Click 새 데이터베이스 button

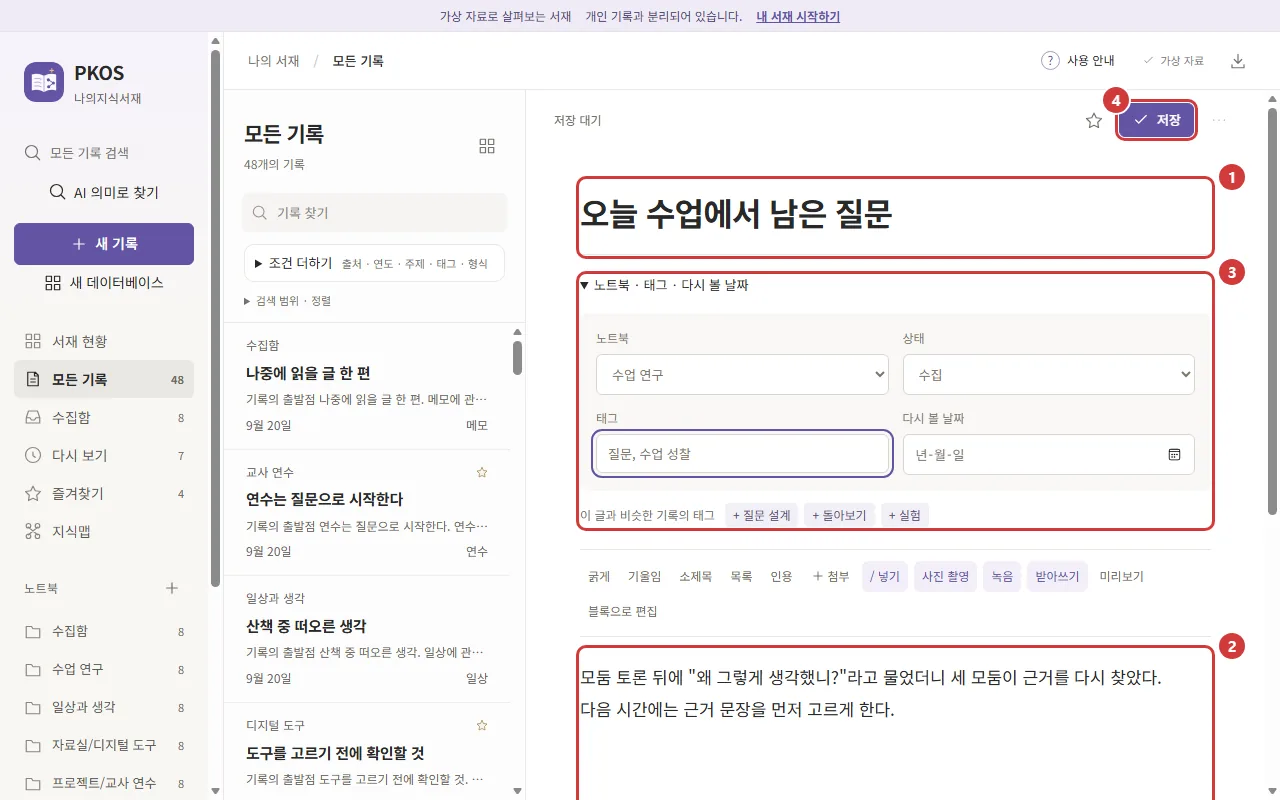[104, 283]
